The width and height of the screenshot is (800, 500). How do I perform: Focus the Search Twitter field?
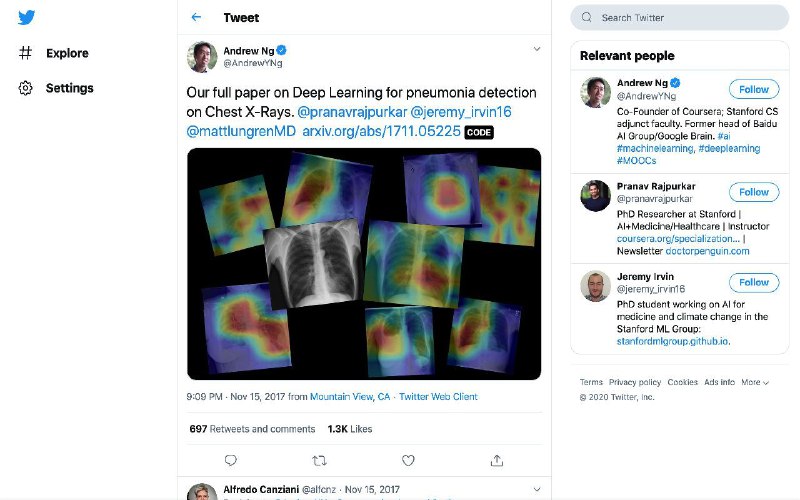coord(680,17)
